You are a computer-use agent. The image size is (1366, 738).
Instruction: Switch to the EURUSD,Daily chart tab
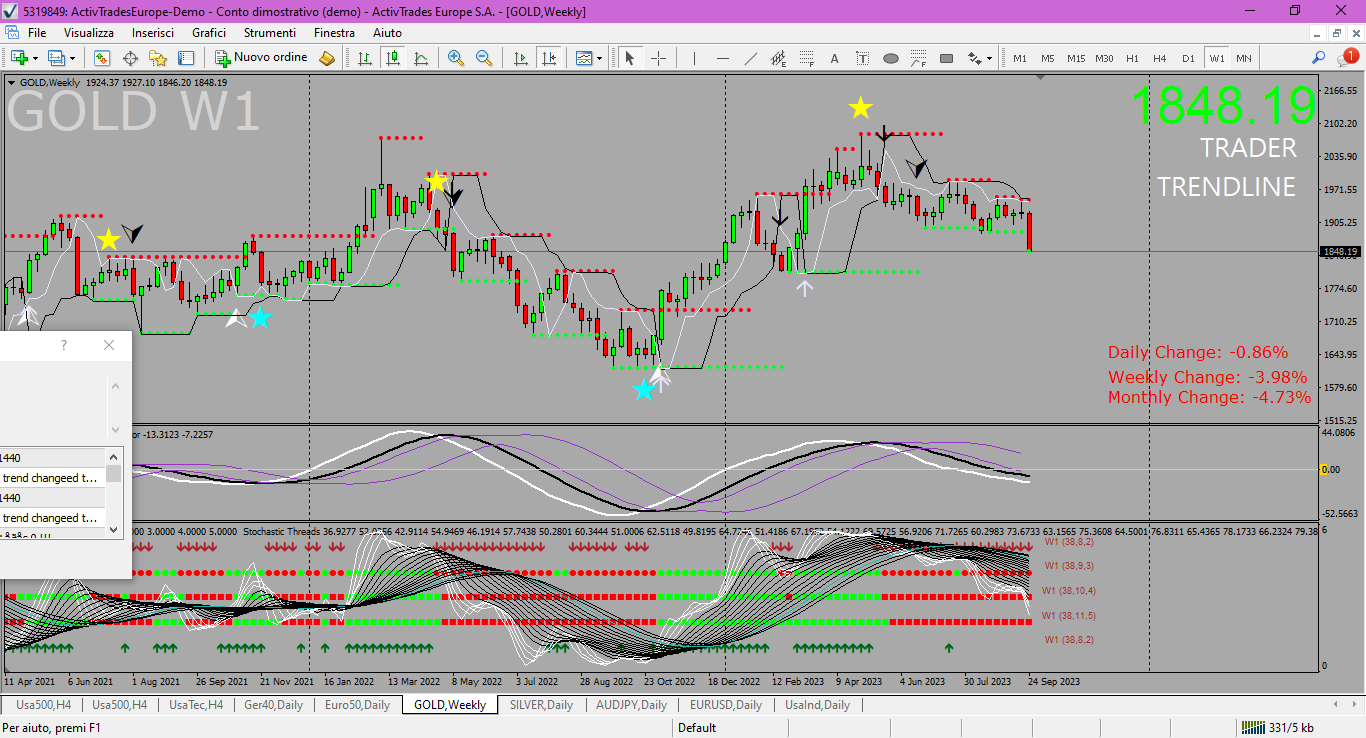725,705
